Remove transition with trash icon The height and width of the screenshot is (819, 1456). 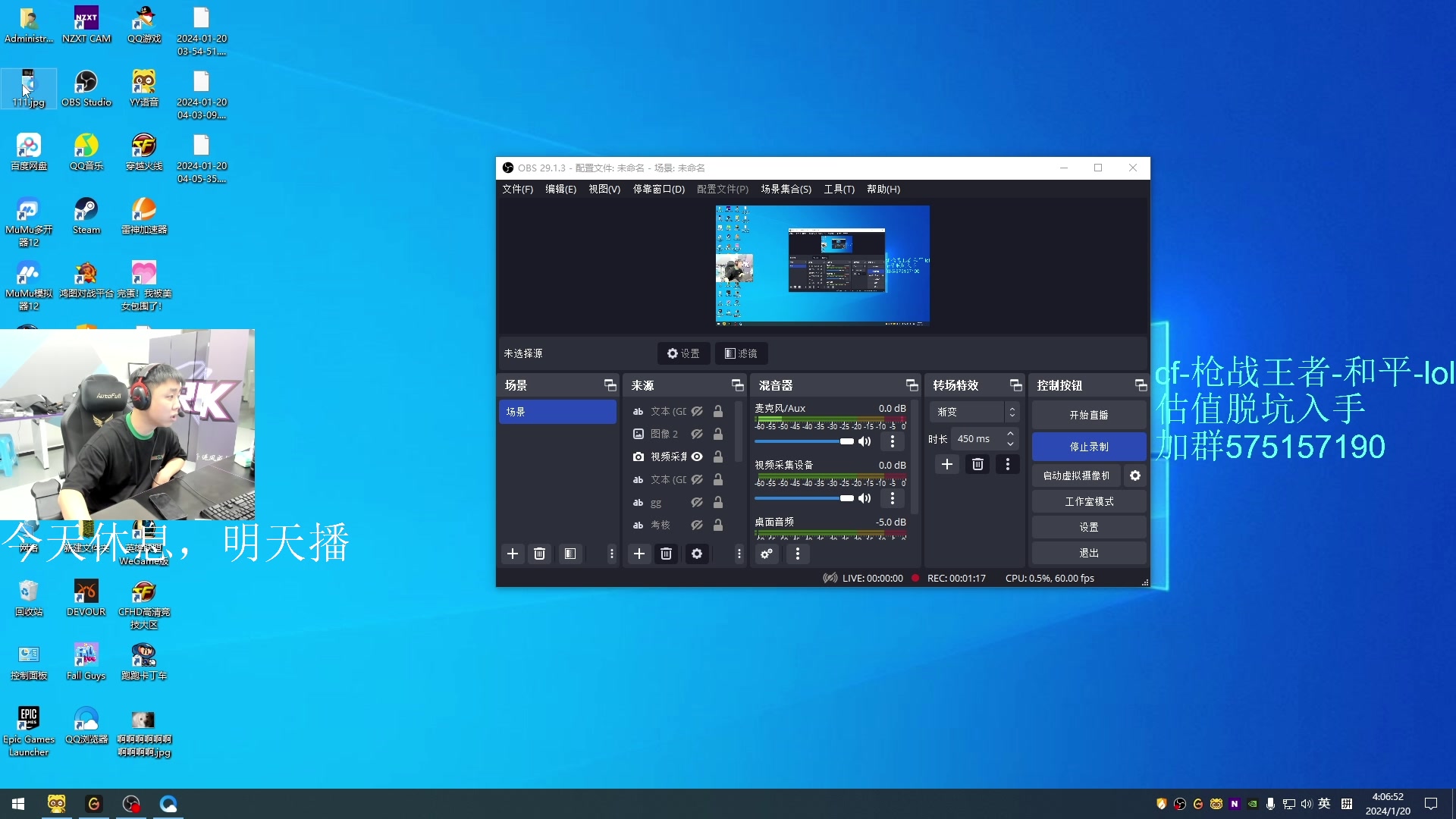coord(977,464)
